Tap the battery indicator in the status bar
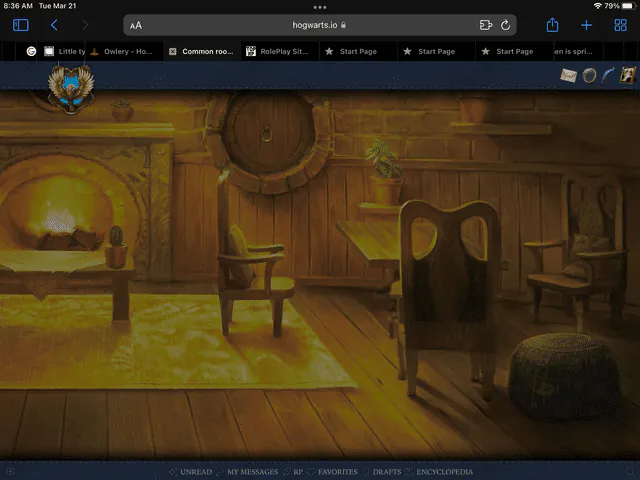This screenshot has height=480, width=640. click(629, 6)
